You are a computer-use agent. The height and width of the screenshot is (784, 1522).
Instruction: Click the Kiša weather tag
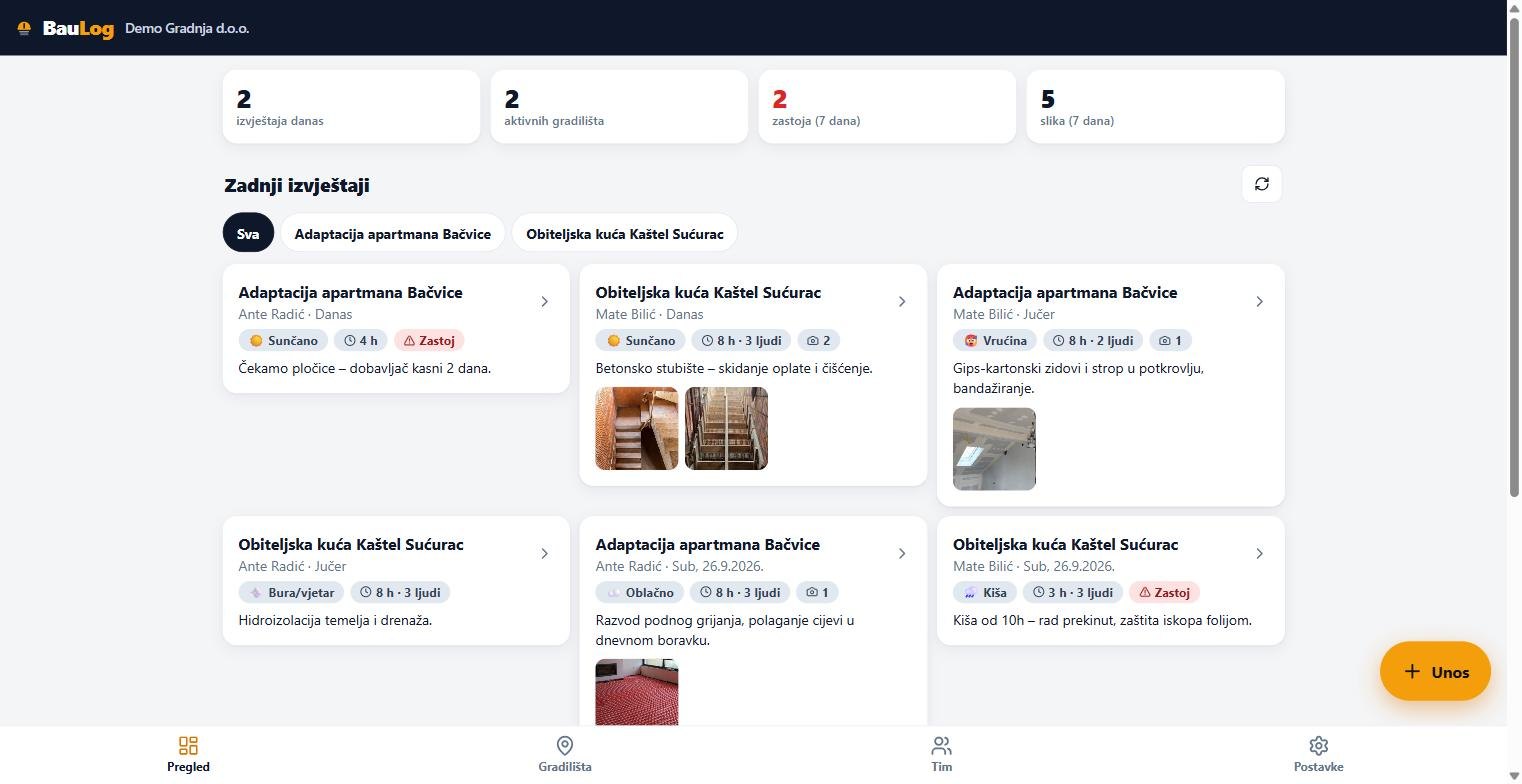point(985,592)
